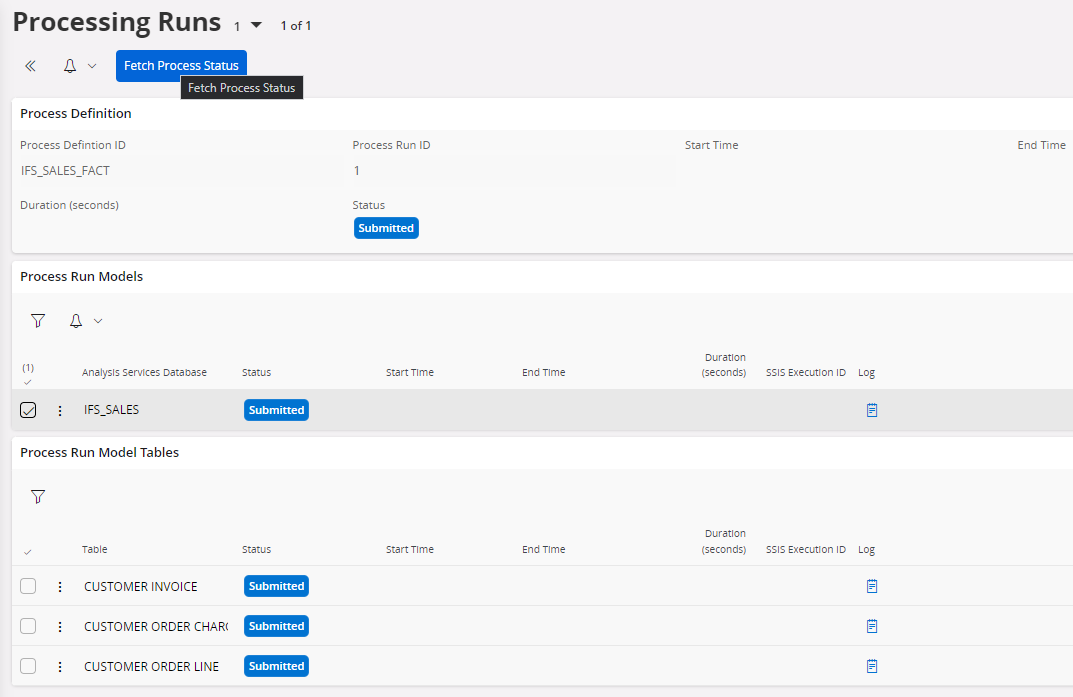Click the filter icon in Process Run Model Tables
The width and height of the screenshot is (1073, 697).
38,497
